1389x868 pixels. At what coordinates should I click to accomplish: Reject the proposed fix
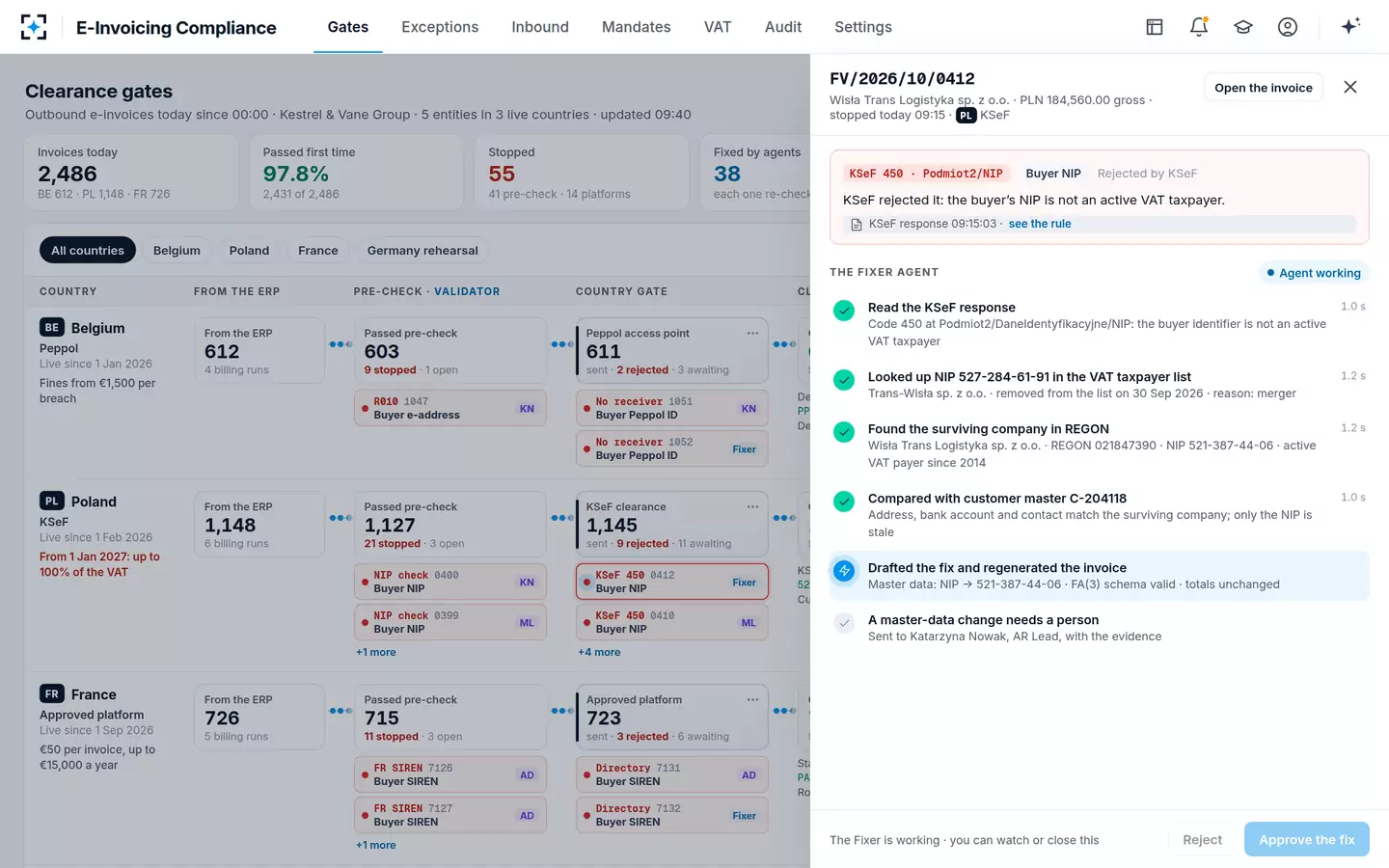click(x=1202, y=840)
